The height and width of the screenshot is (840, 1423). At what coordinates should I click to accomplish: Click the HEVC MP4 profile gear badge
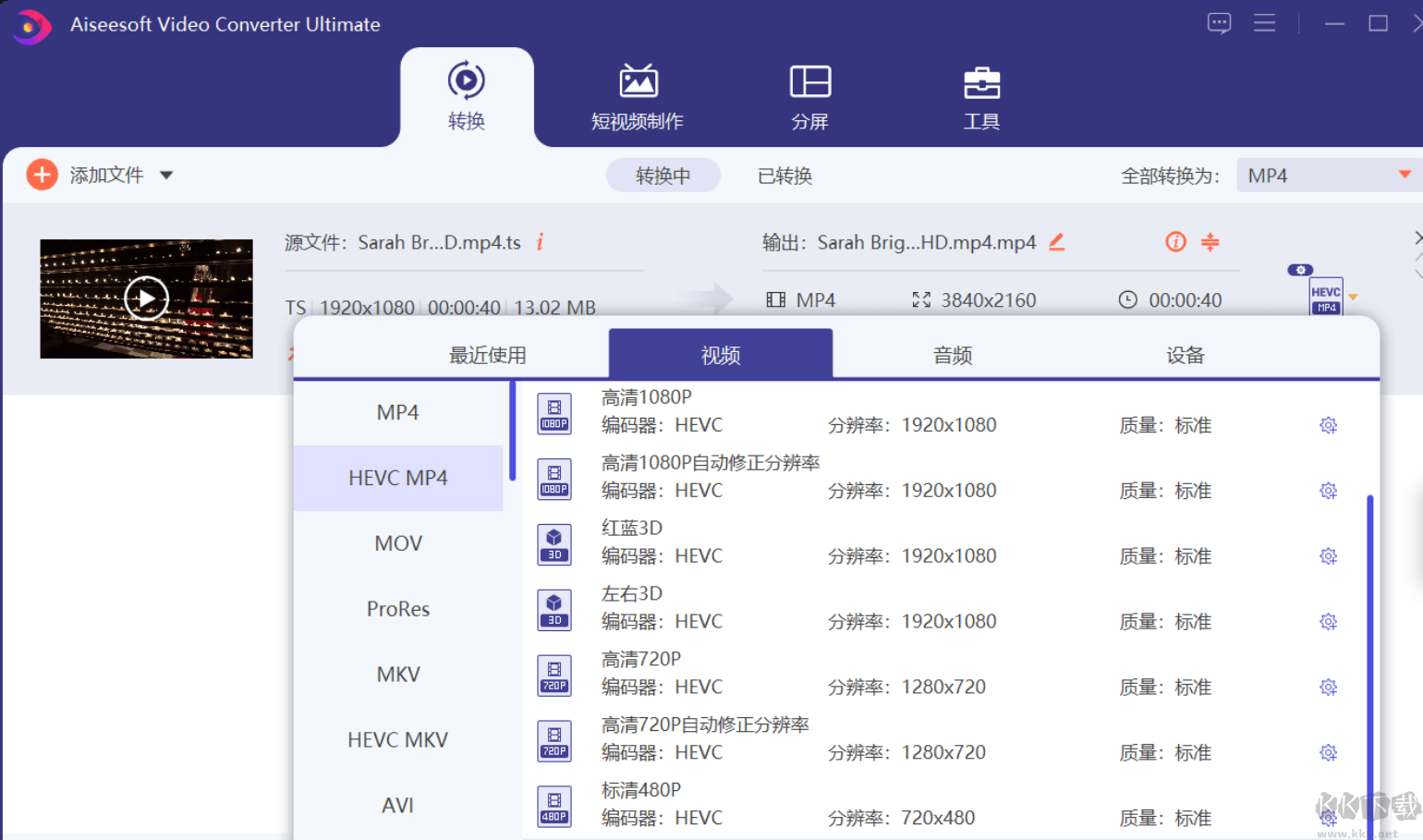pyautogui.click(x=1300, y=270)
